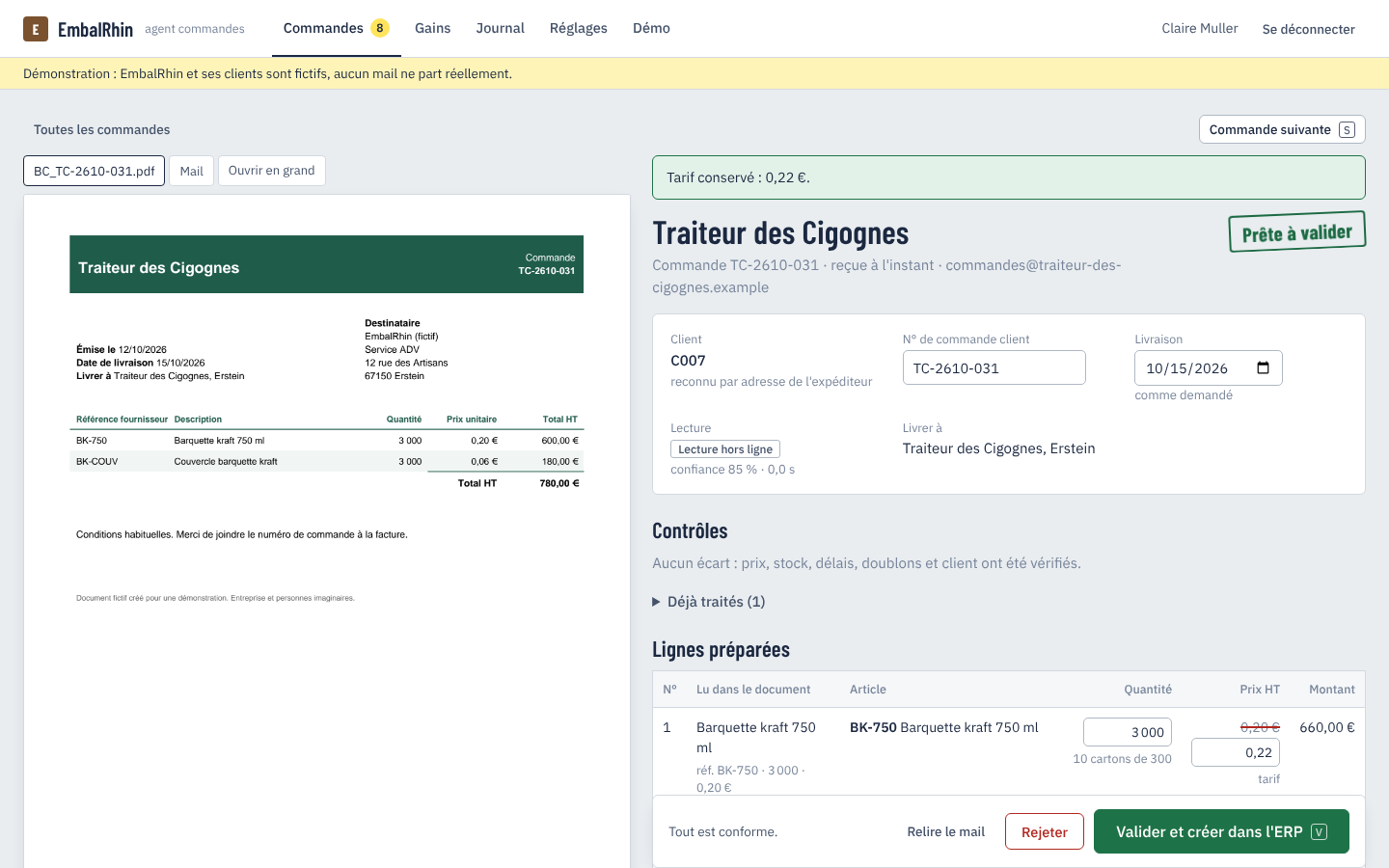The height and width of the screenshot is (868, 1389).
Task: Click BK-750 Barquette kraft 750 ml article
Action: 943,727
